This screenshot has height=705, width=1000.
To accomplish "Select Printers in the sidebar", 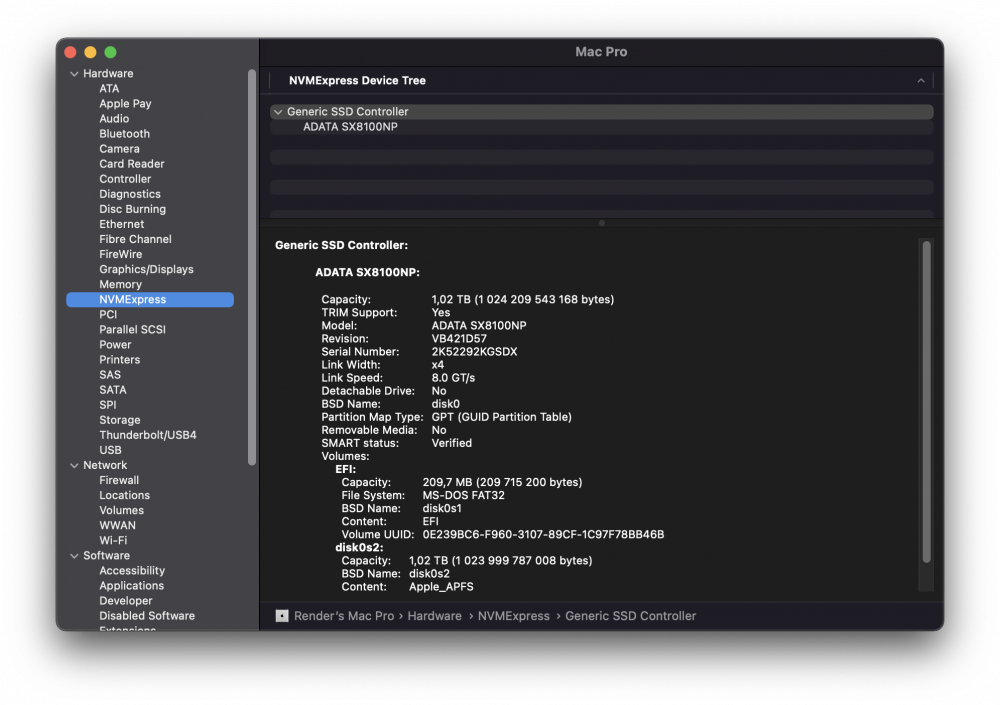I will pyautogui.click(x=119, y=360).
